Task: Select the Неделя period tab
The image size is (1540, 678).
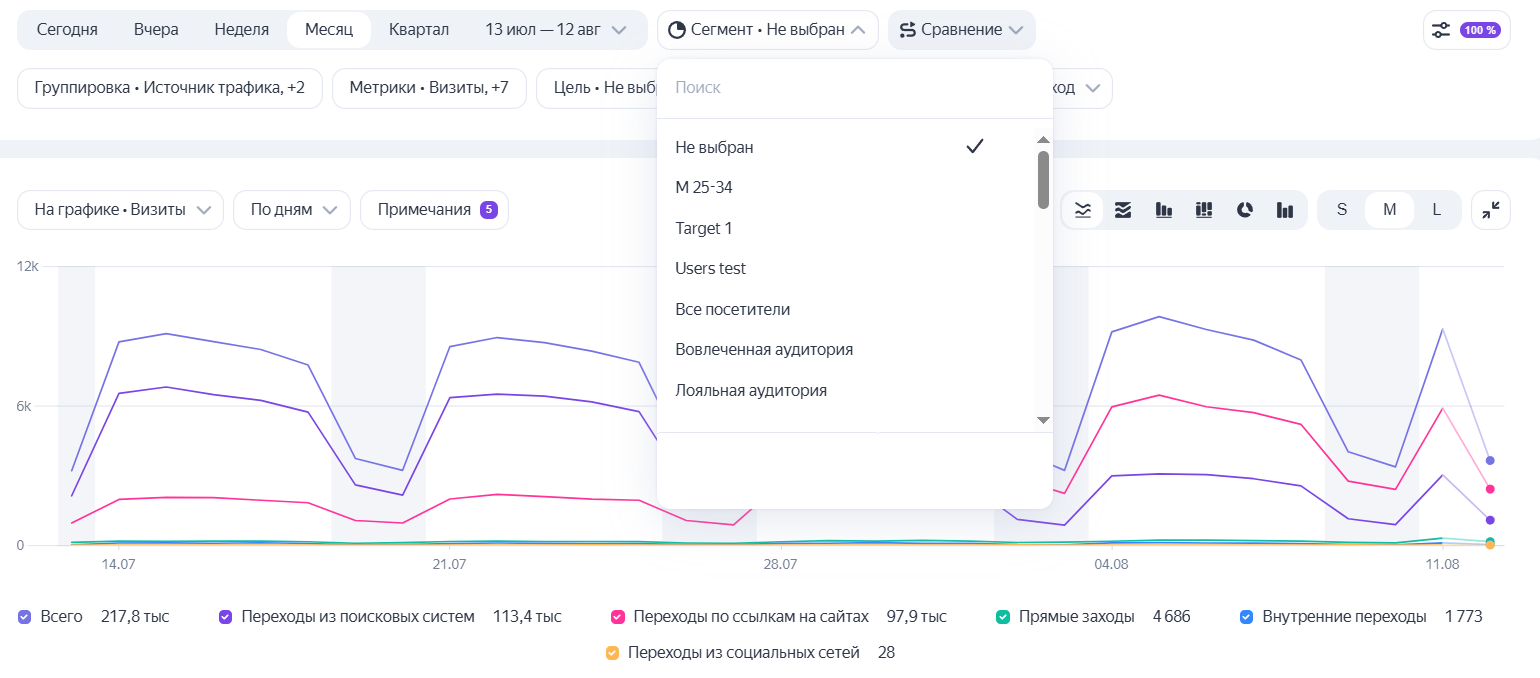Action: (242, 30)
